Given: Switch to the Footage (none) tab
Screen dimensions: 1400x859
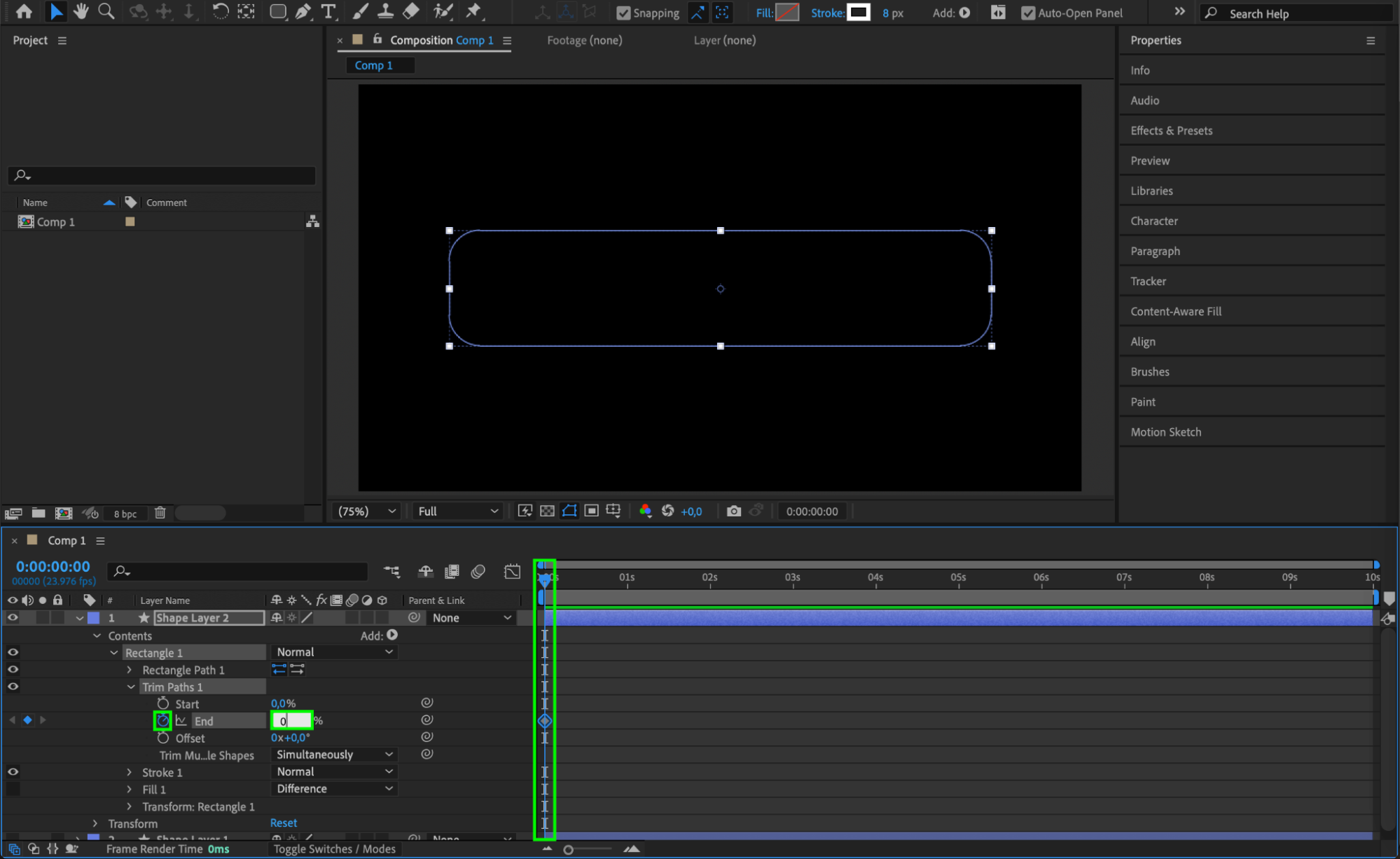Looking at the screenshot, I should pos(584,40).
